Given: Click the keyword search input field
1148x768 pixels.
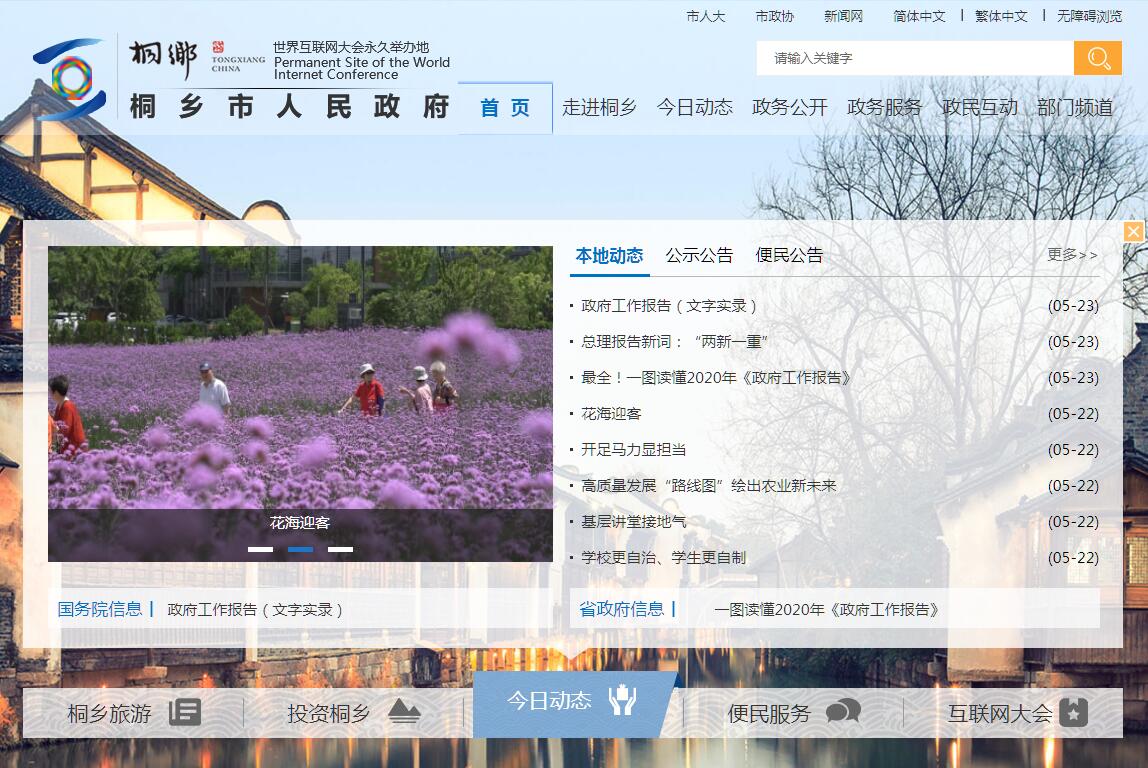Looking at the screenshot, I should point(914,58).
